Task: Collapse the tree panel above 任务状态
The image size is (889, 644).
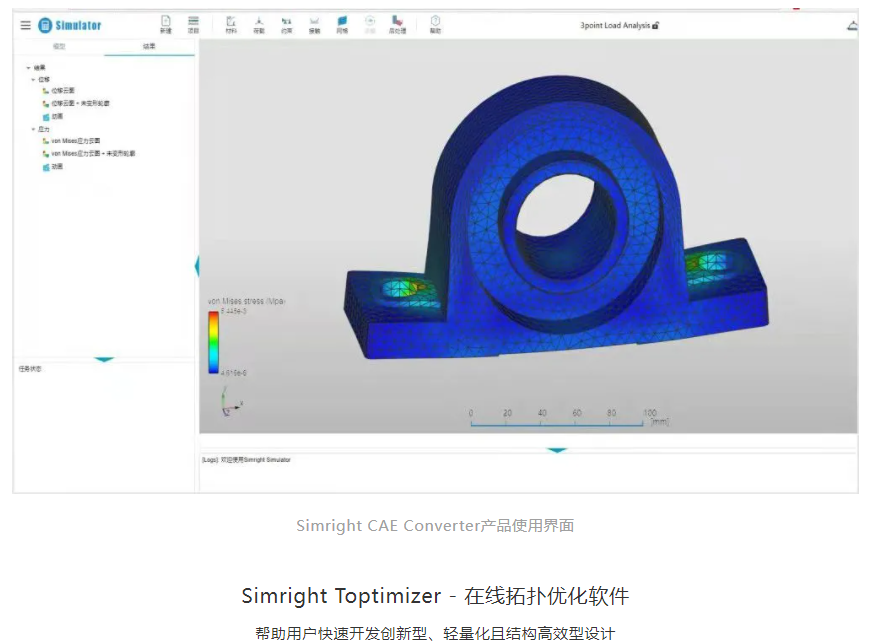Action: pos(104,359)
